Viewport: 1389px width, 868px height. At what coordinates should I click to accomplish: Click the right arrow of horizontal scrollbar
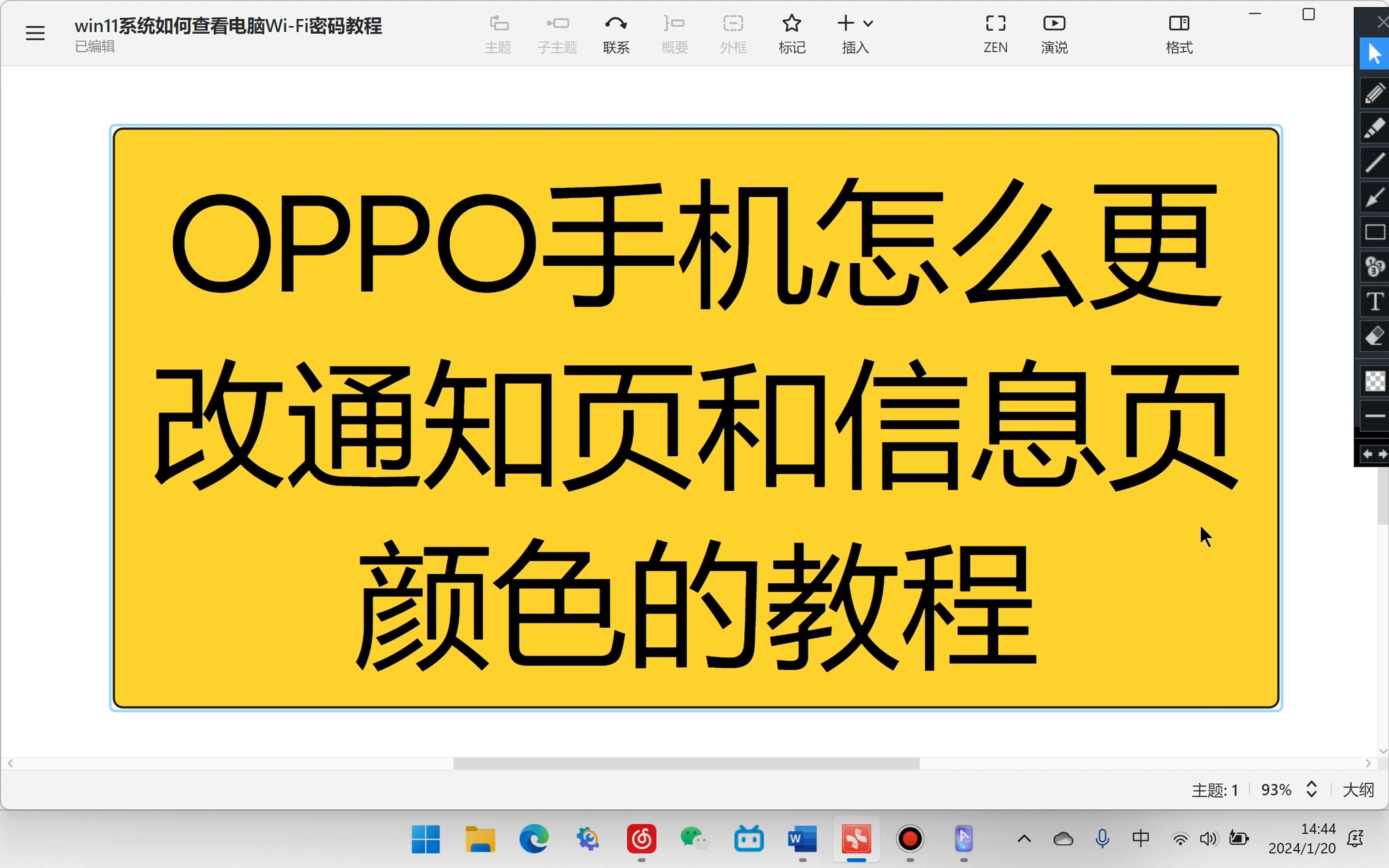(1369, 763)
